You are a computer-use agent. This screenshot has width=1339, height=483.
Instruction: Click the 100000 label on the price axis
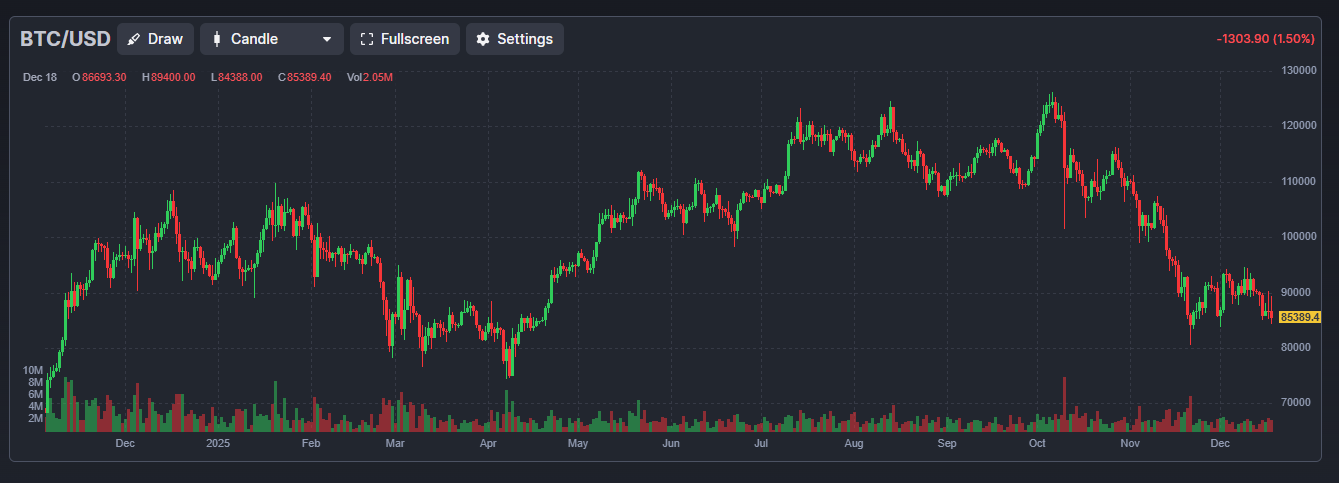(1298, 236)
